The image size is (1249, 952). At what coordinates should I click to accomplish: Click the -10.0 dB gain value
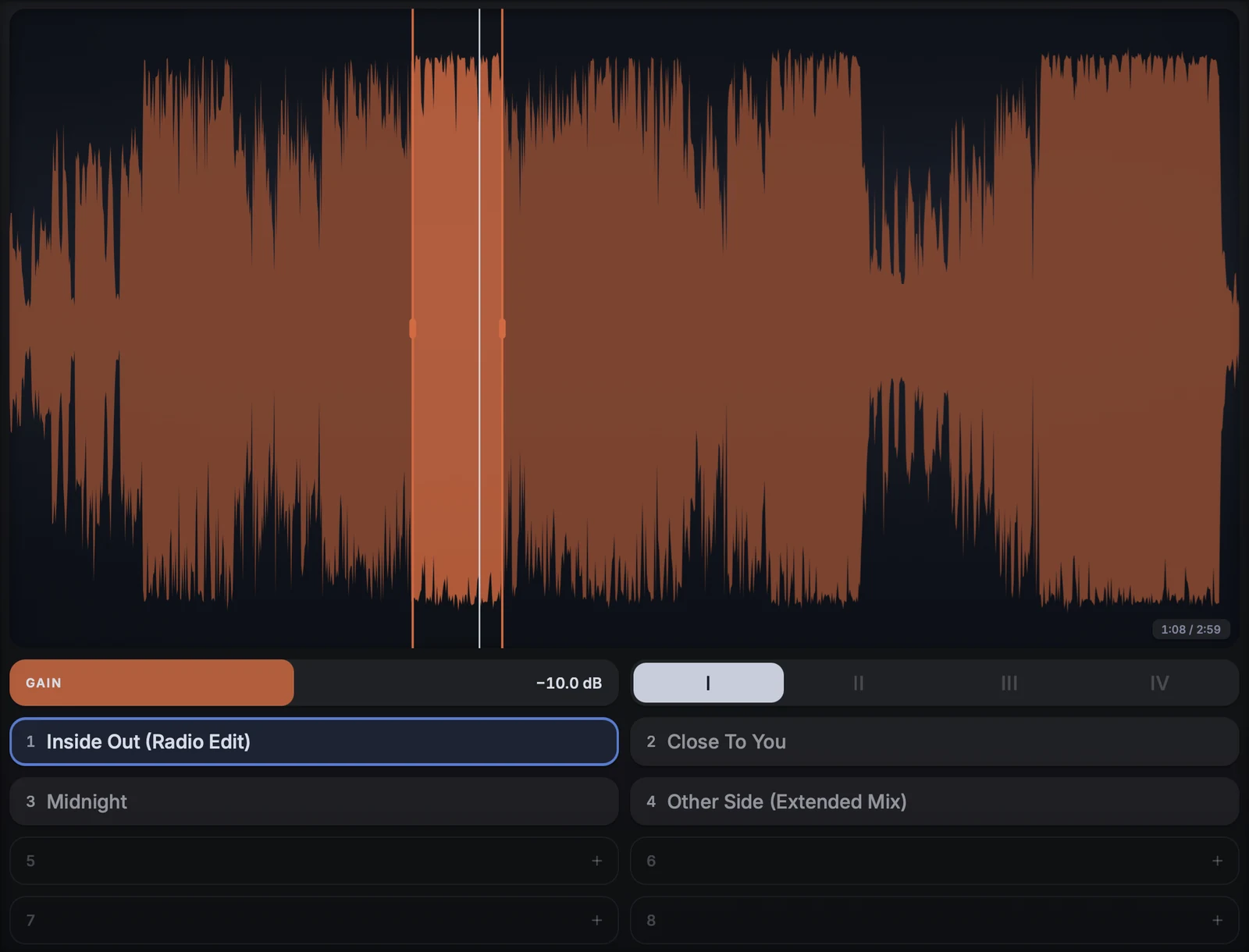569,683
